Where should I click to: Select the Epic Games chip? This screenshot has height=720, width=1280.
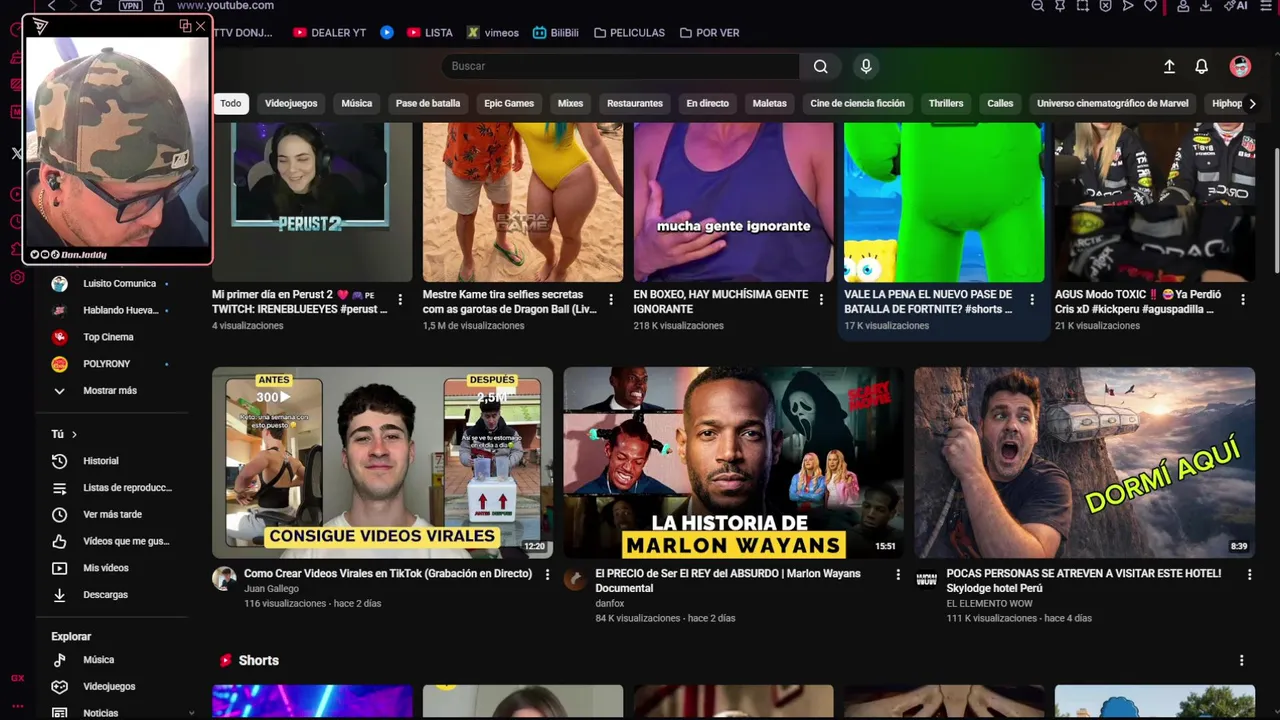coord(509,103)
